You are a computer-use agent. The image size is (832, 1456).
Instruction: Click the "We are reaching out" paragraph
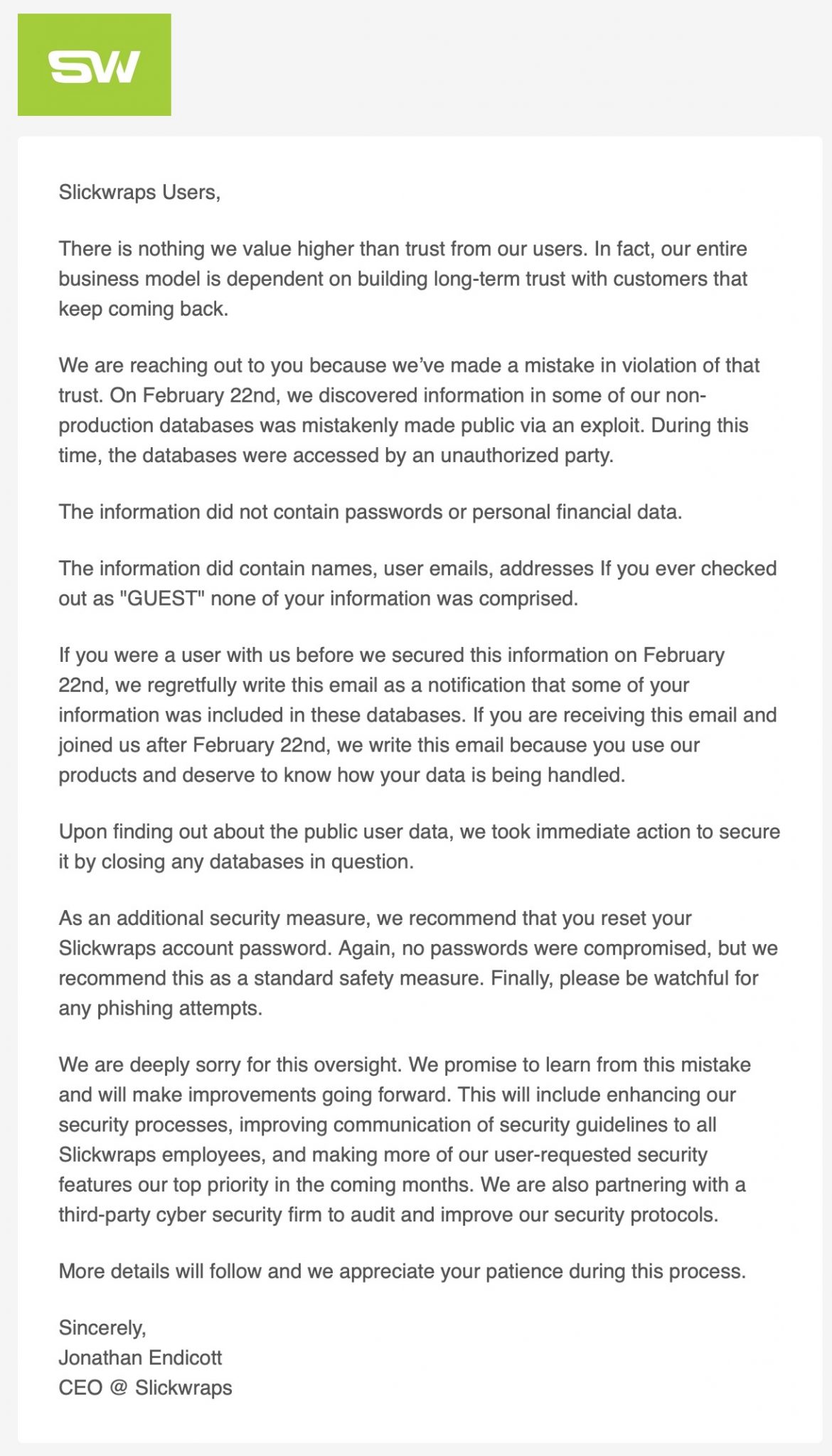click(x=409, y=410)
